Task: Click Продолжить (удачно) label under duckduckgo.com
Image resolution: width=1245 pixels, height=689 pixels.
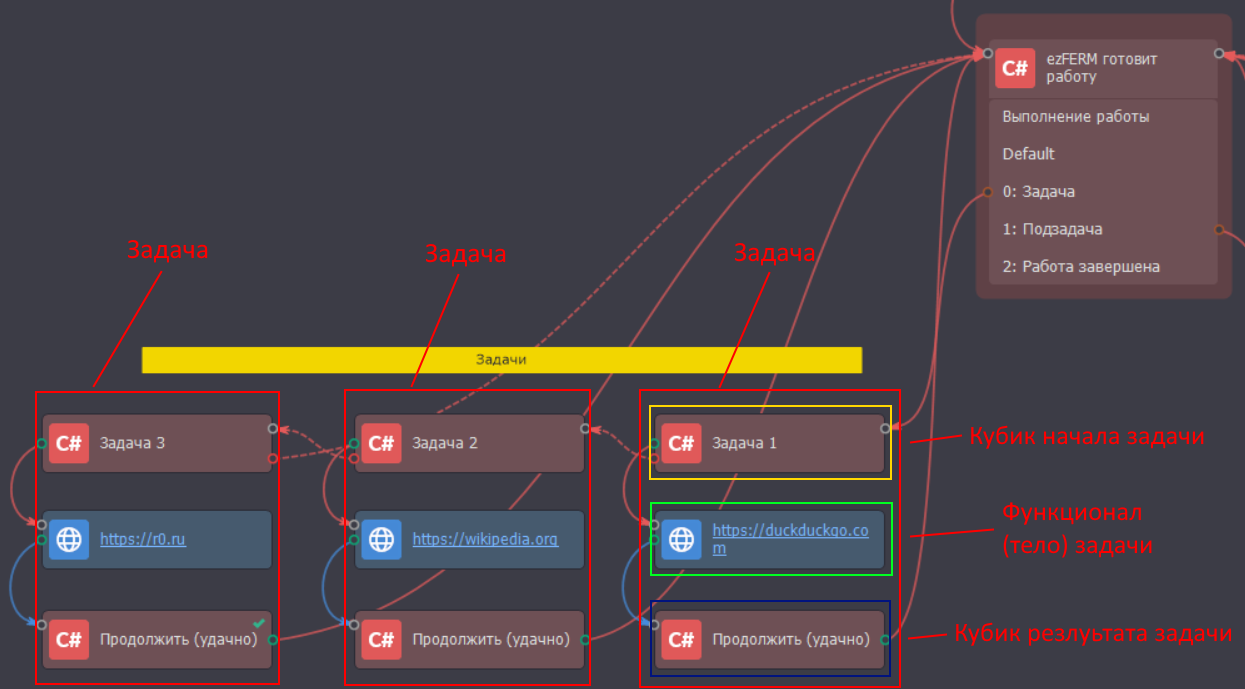Action: tap(791, 639)
